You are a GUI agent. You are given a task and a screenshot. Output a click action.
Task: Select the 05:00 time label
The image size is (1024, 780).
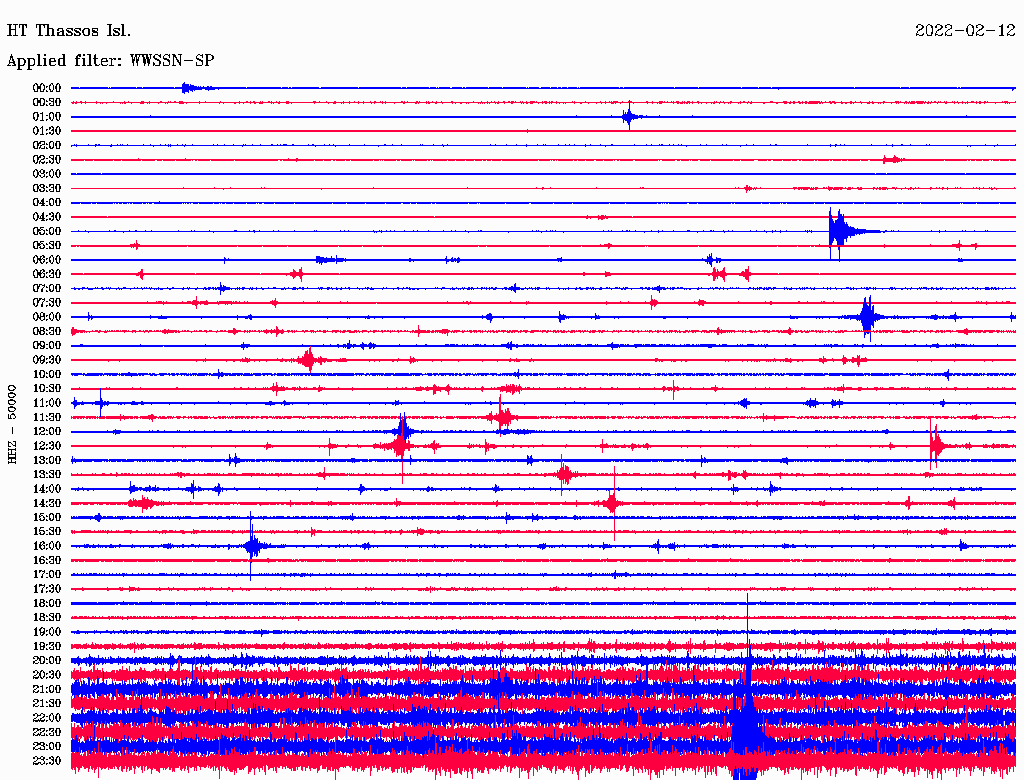[46, 231]
